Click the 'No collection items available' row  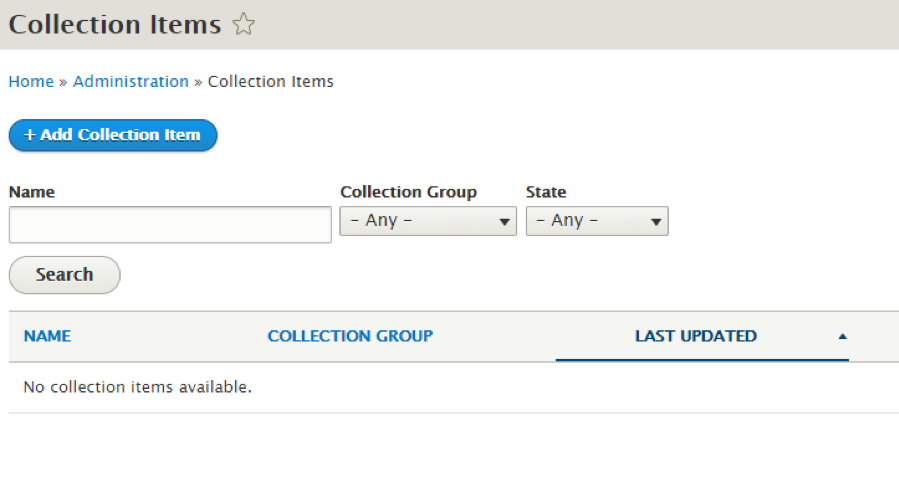pyautogui.click(x=137, y=387)
